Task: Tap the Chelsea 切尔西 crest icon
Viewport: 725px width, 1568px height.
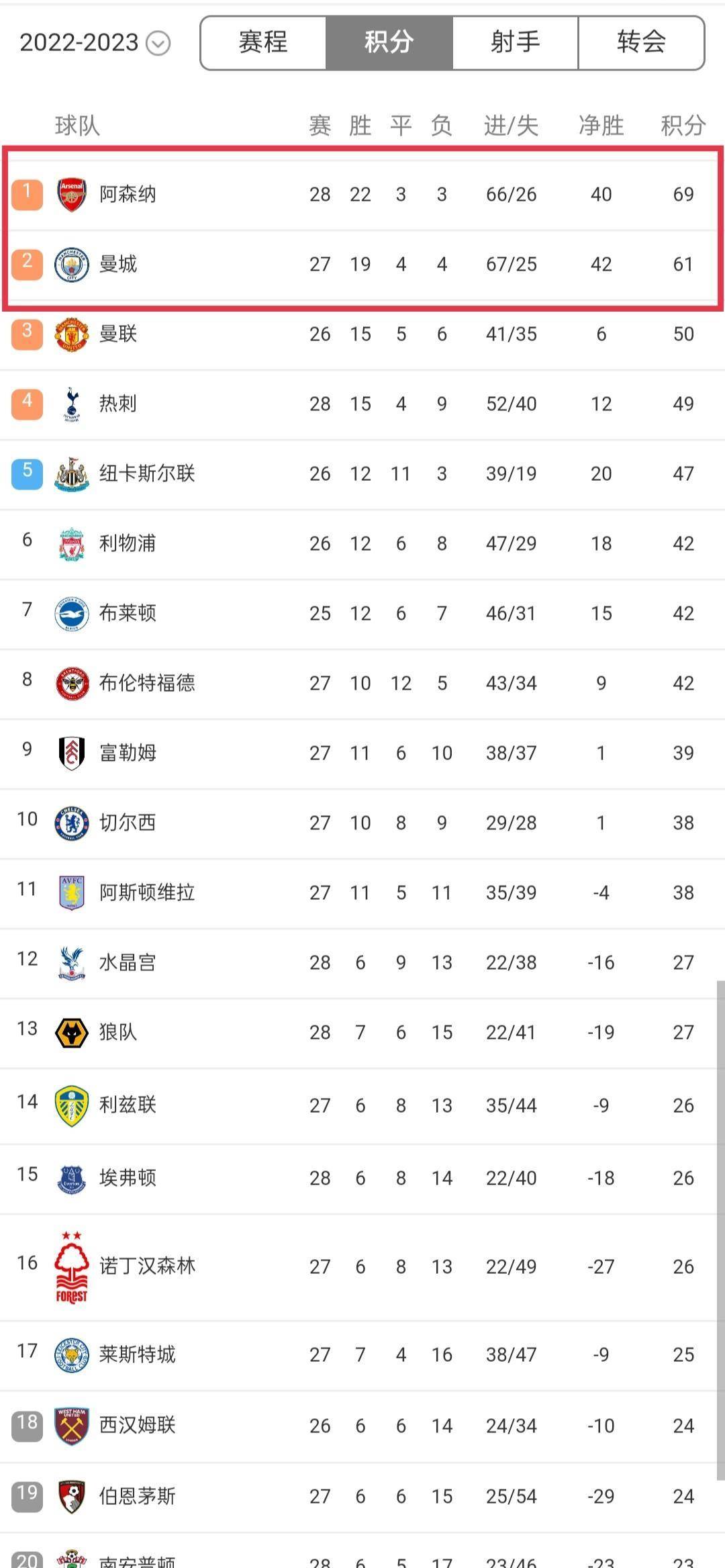Action: [x=72, y=823]
